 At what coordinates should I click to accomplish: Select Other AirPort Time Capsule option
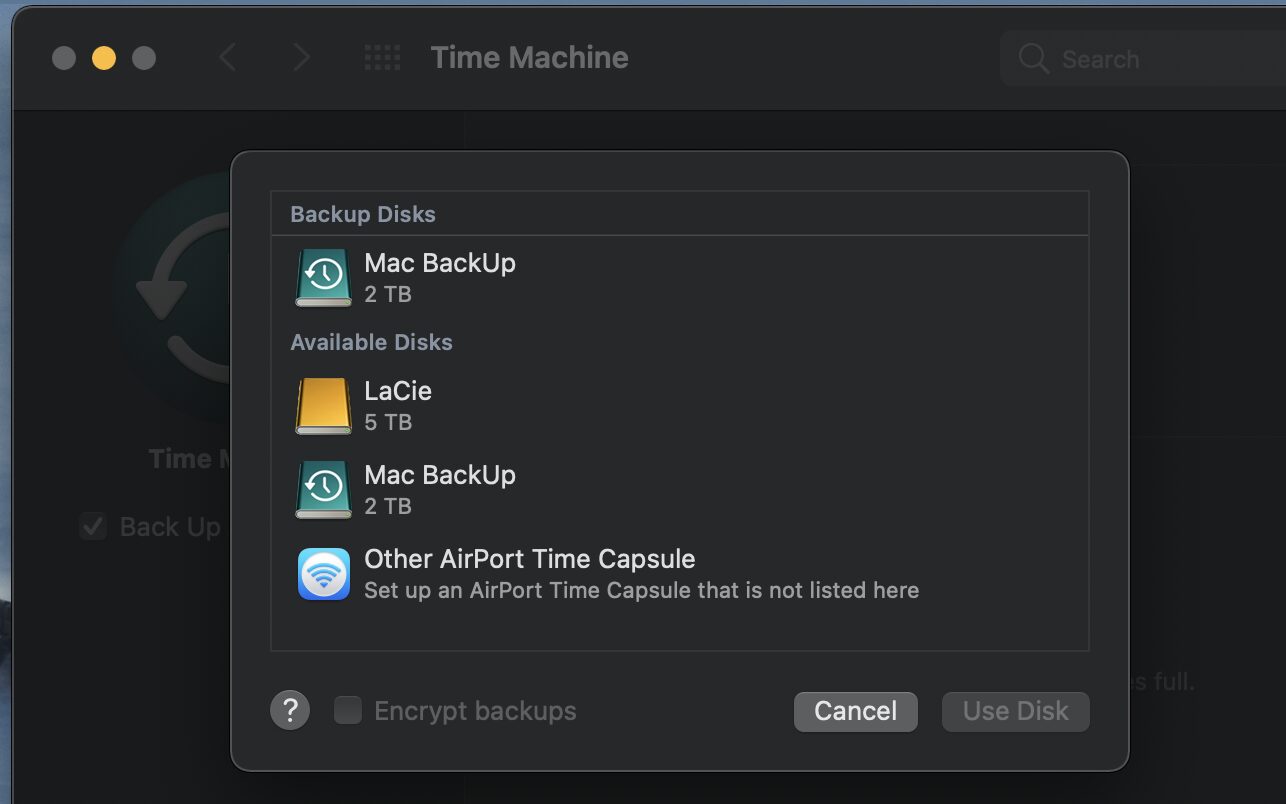pos(680,574)
